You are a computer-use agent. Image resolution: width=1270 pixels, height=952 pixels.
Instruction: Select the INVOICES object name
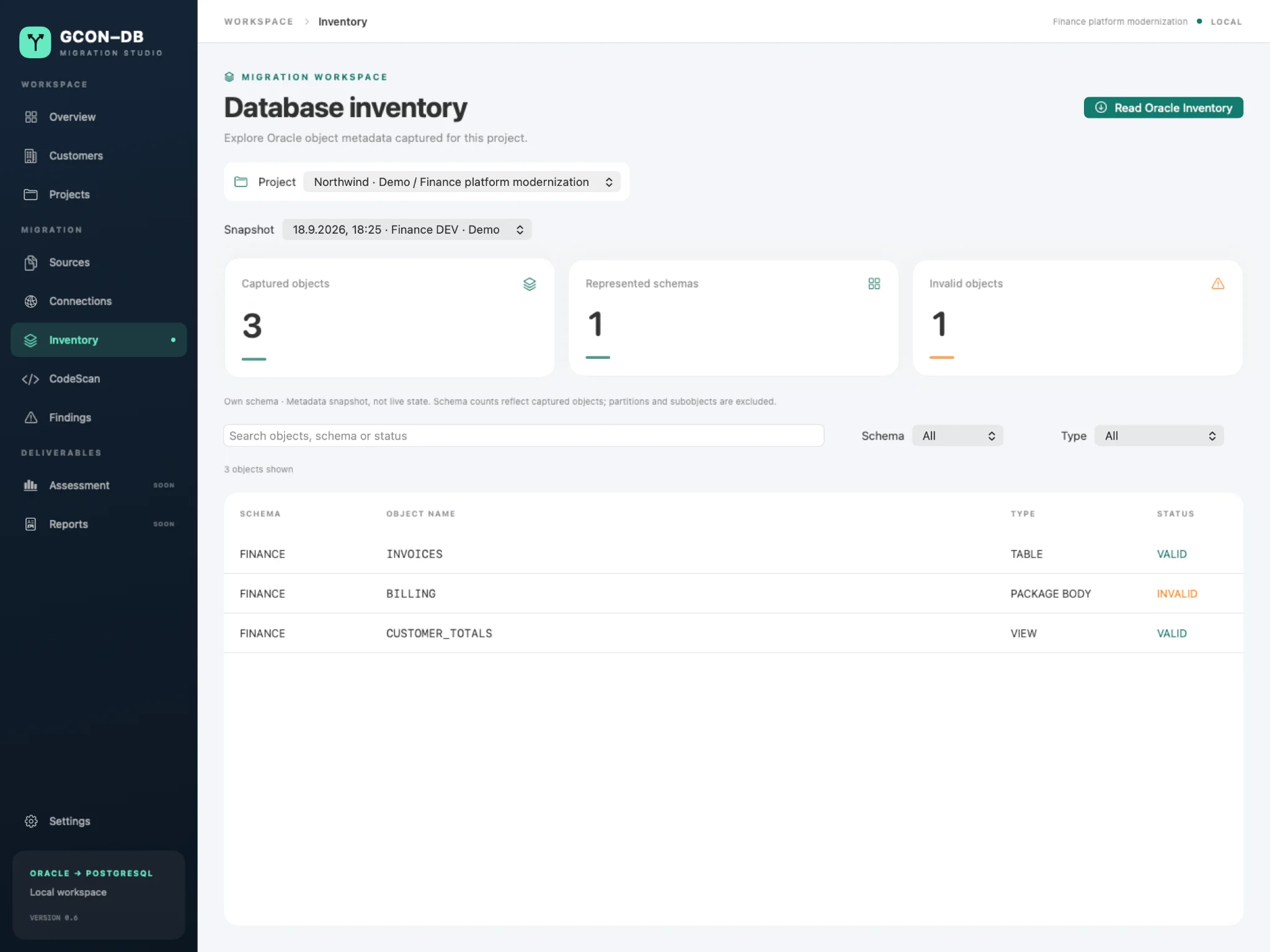pos(415,554)
